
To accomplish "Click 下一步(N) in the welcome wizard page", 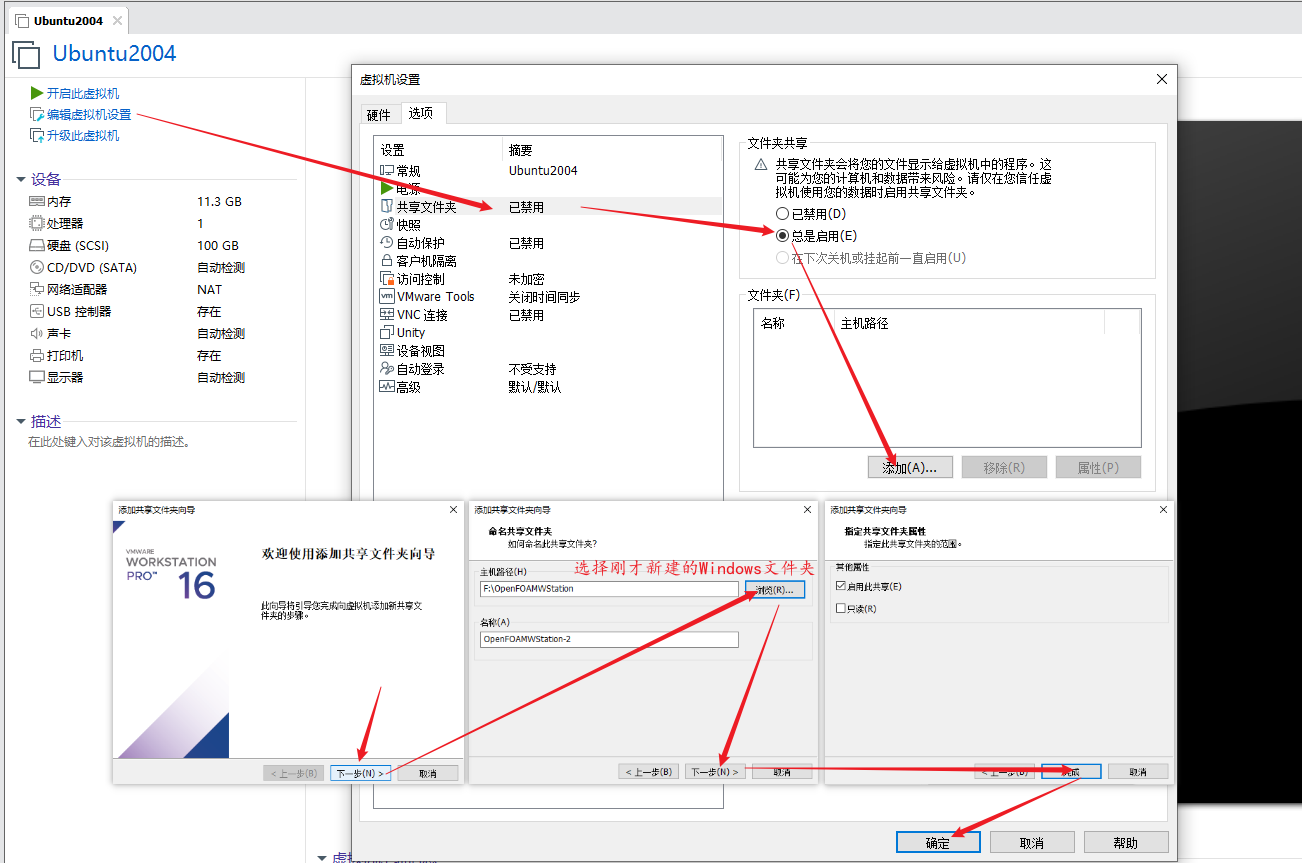I will pos(361,773).
